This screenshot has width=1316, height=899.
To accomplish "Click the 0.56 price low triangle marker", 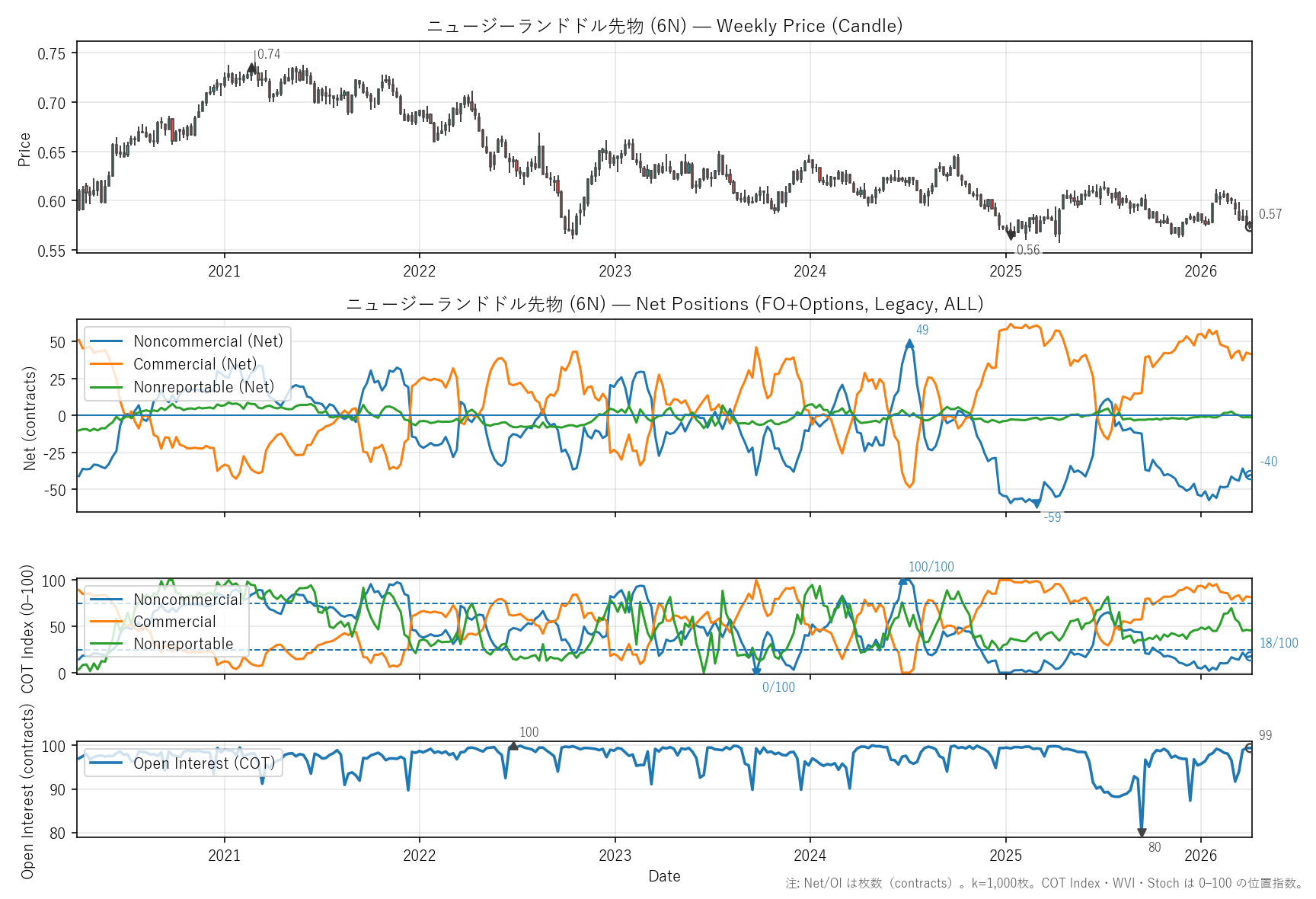I will 1011,235.
